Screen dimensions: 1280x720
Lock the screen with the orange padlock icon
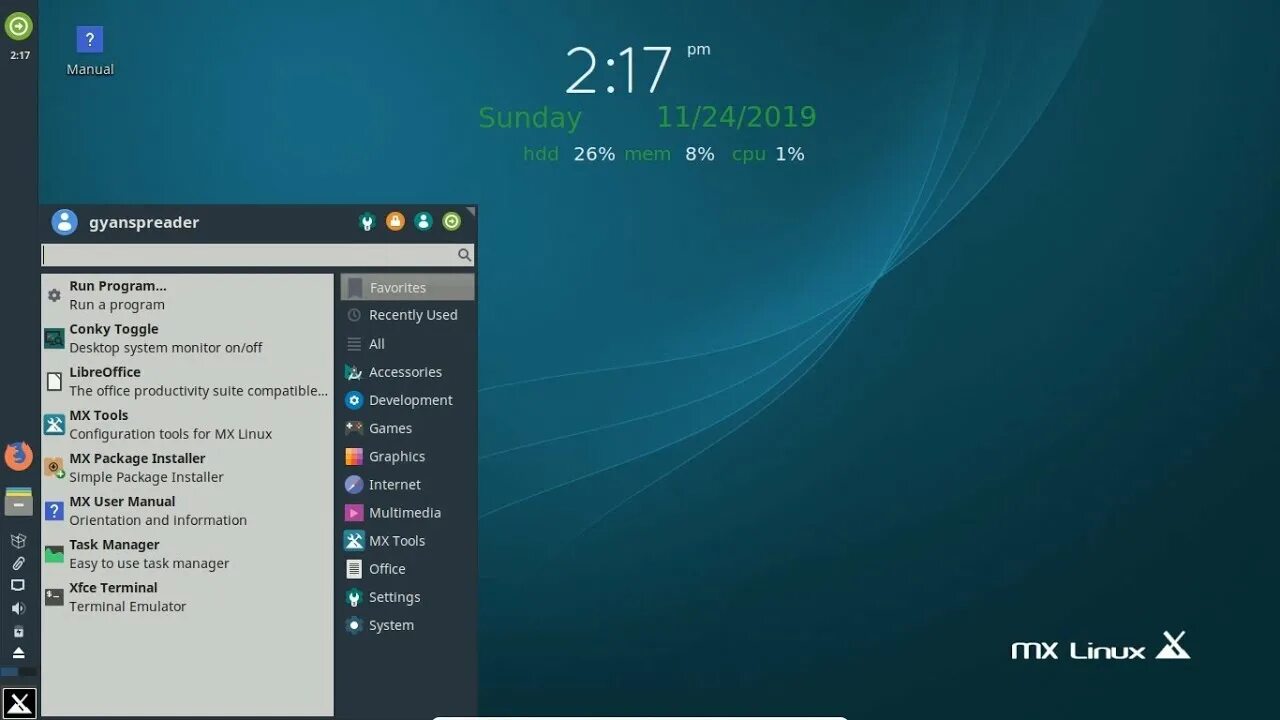[395, 222]
